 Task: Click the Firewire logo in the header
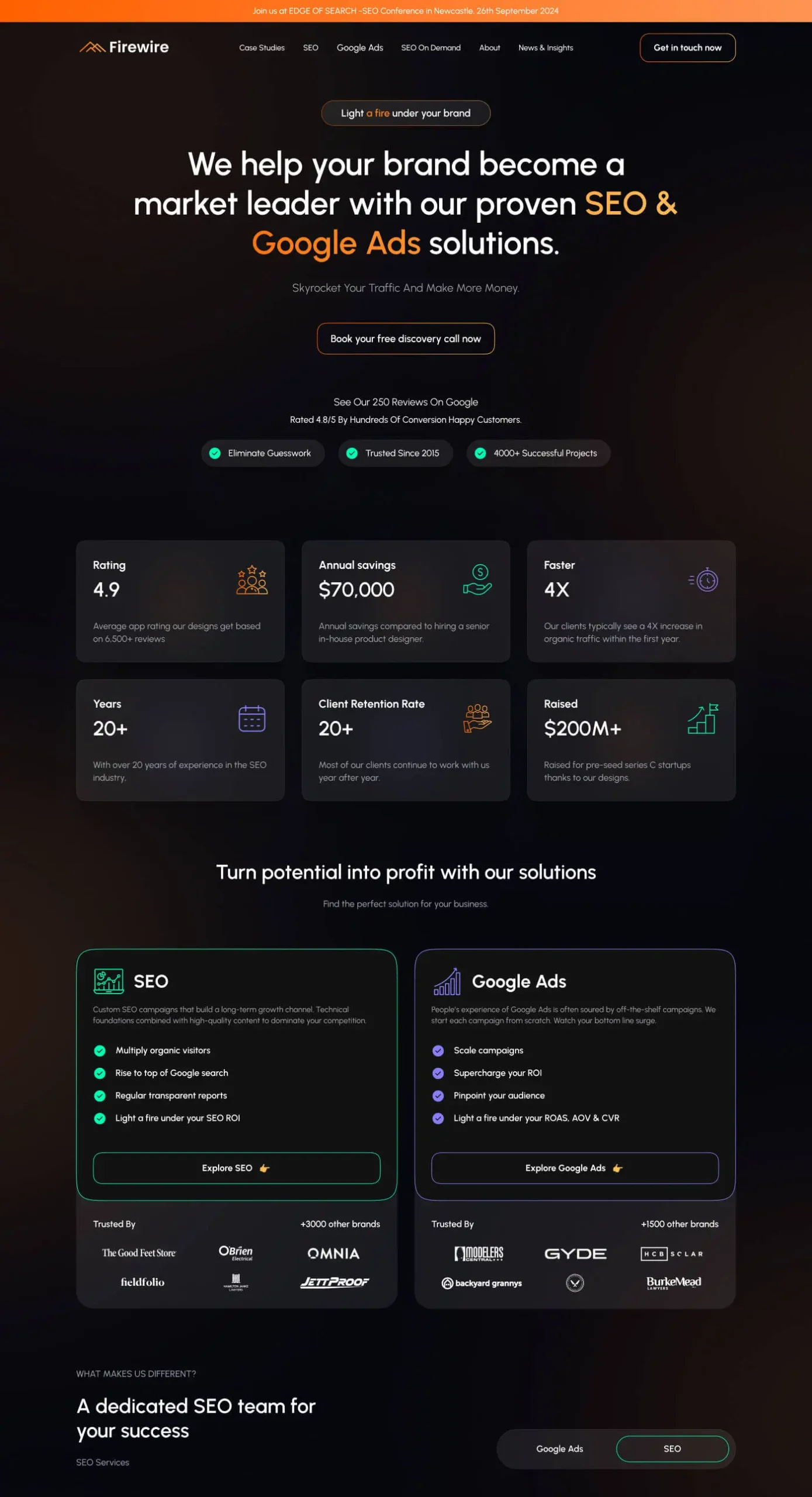coord(124,47)
